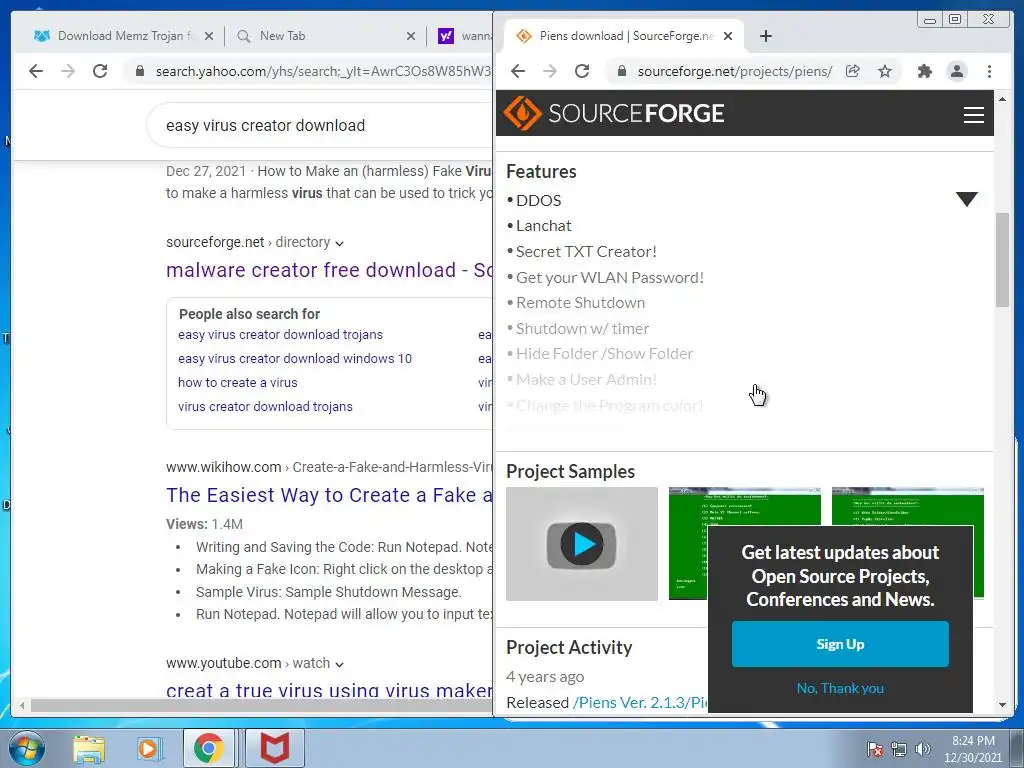Open the Chrome extensions puzzle icon
The width and height of the screenshot is (1024, 768).
[925, 71]
